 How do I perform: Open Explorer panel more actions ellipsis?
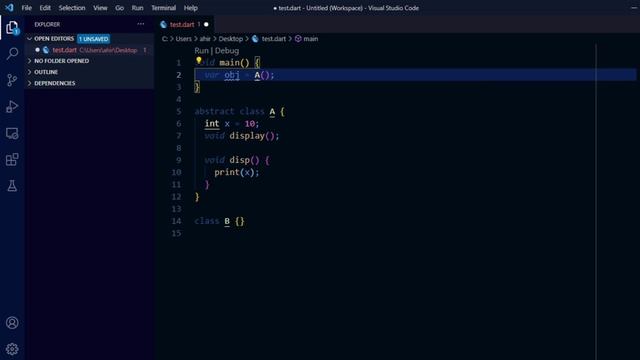point(141,24)
